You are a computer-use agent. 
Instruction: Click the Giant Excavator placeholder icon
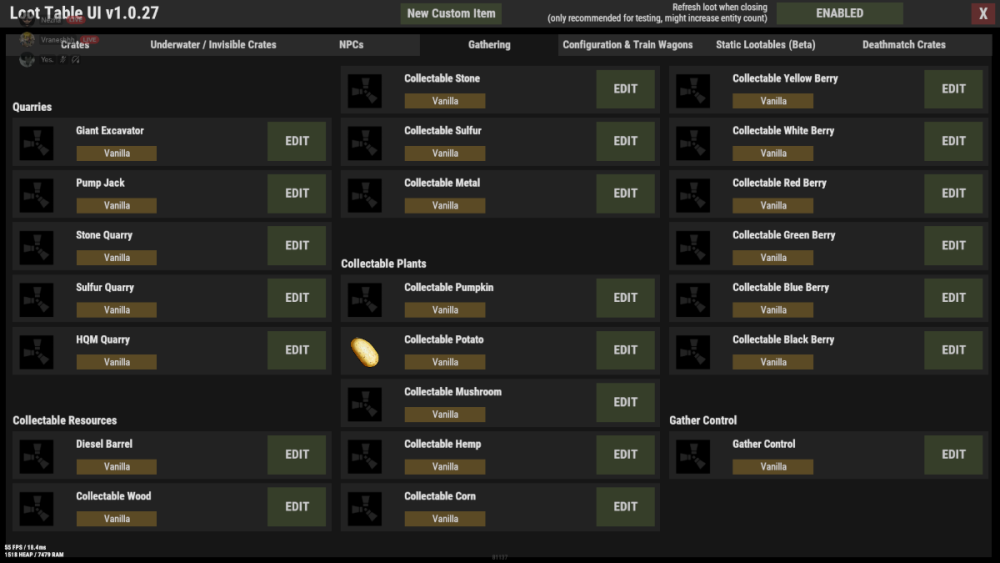point(37,142)
